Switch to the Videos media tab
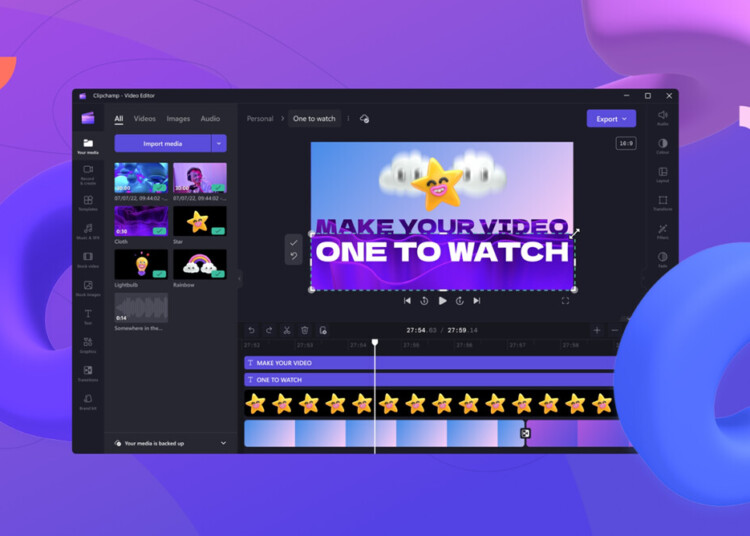 click(144, 119)
